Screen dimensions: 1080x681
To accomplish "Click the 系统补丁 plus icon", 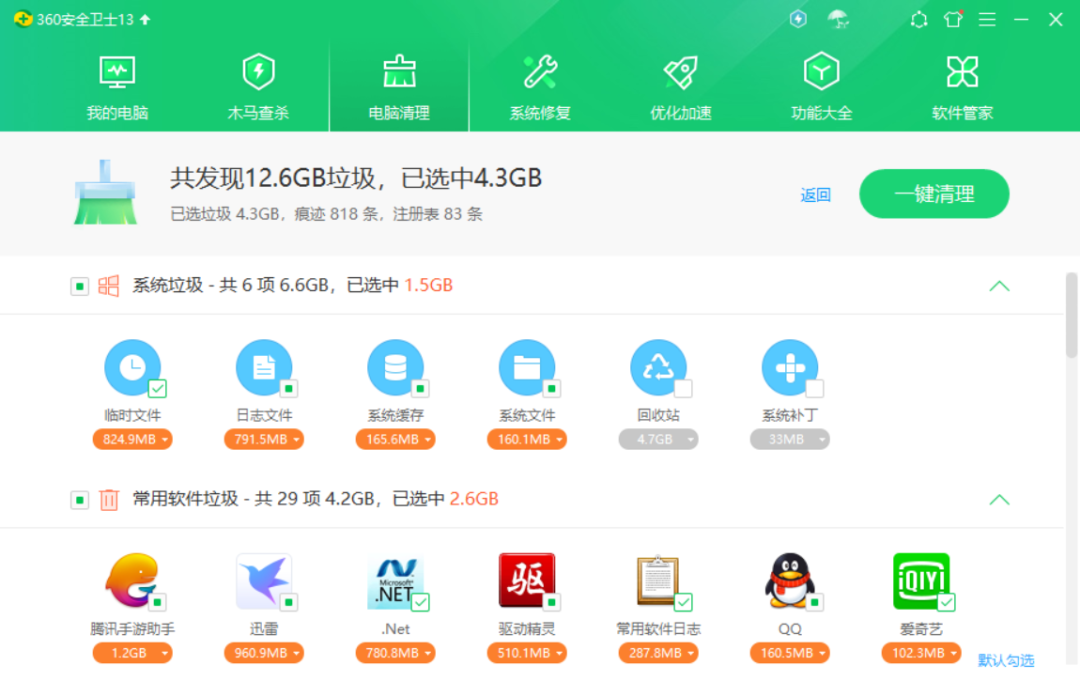I will (x=790, y=367).
